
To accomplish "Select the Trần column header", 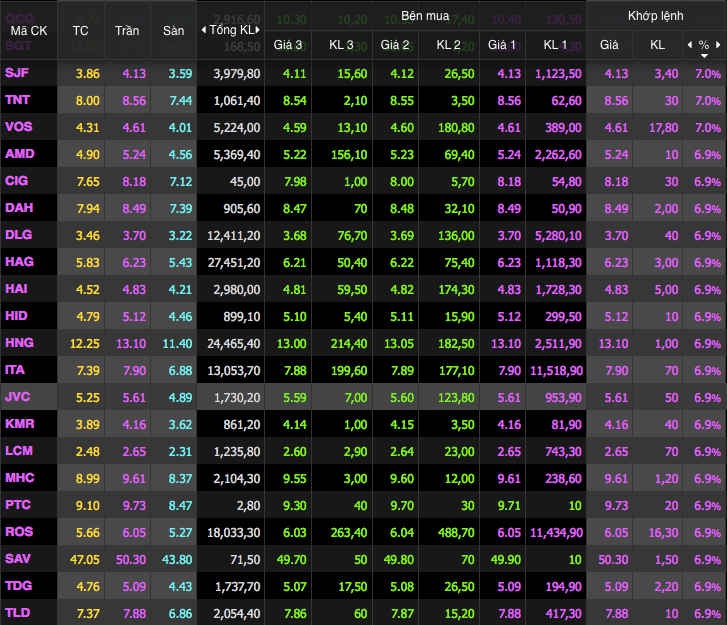I will point(127,30).
